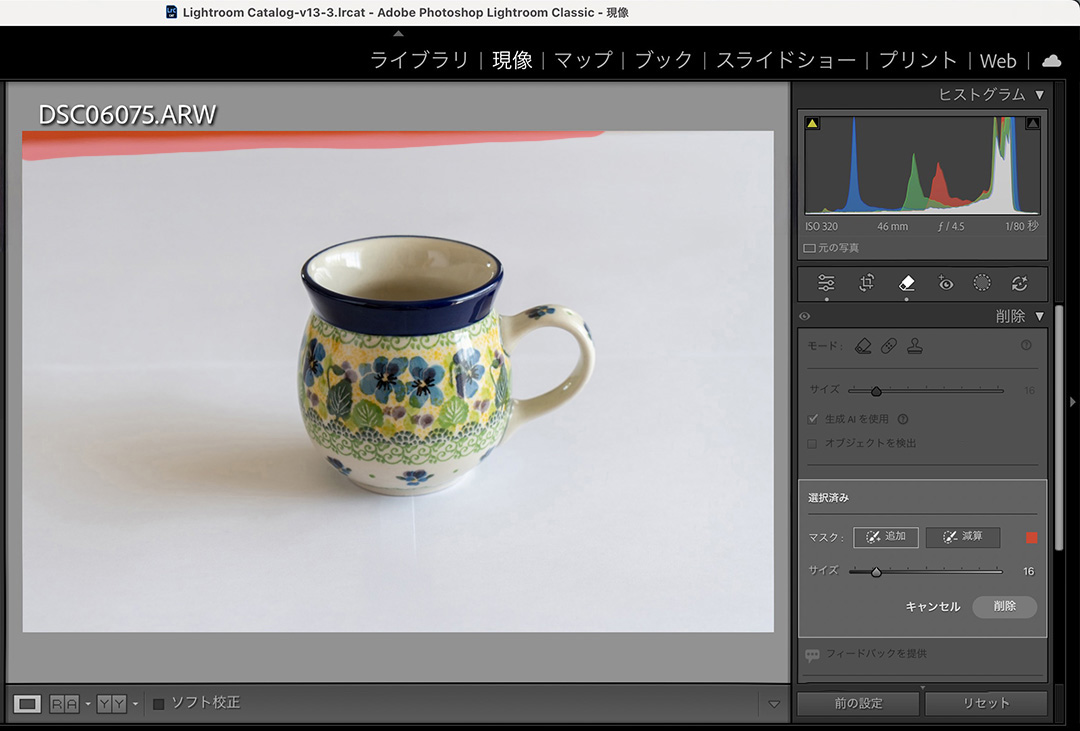1080x731 pixels.
Task: Select the eraser Remove tool in tool strip
Action: point(906,283)
